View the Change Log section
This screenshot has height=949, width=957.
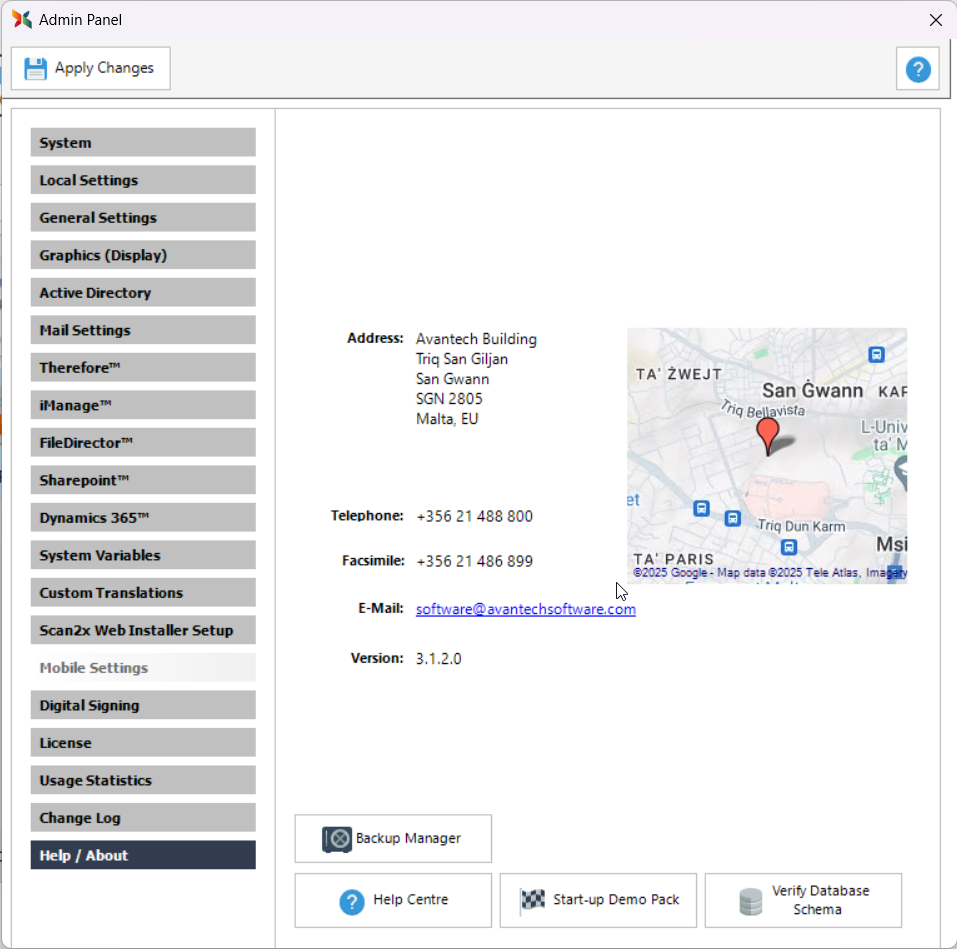coord(143,818)
